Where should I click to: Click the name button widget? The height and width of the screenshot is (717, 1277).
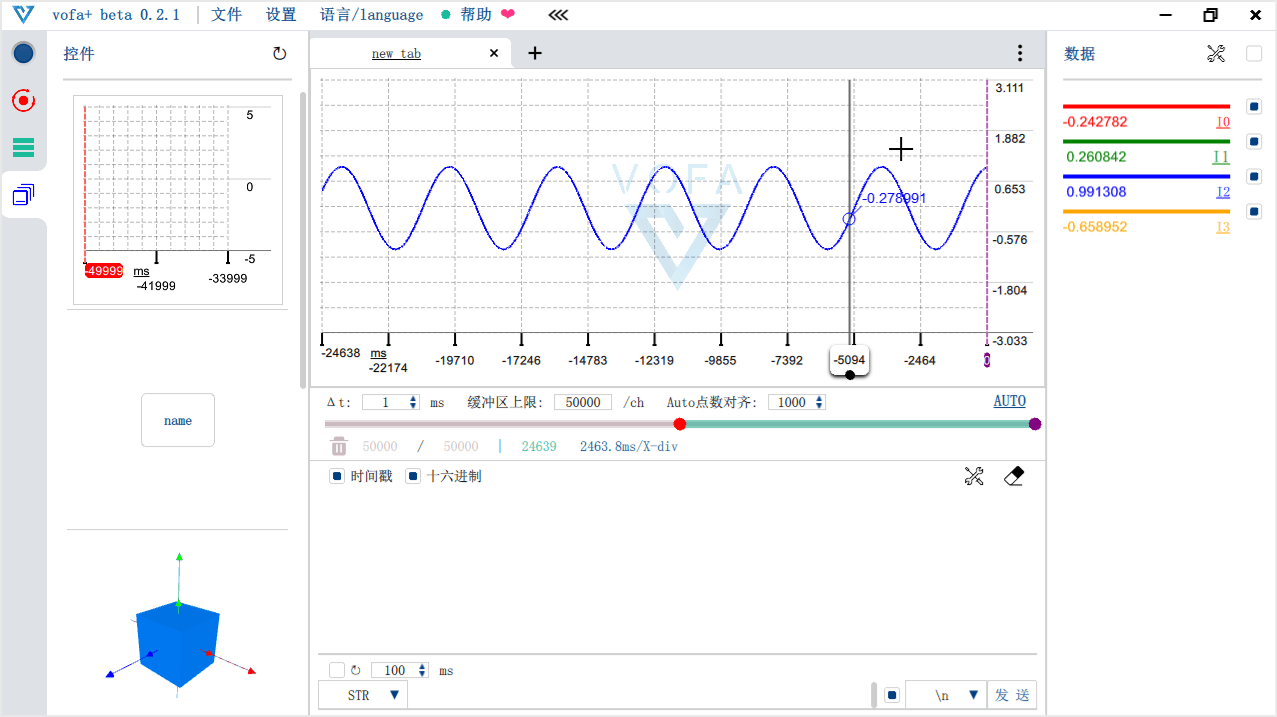pyautogui.click(x=178, y=420)
